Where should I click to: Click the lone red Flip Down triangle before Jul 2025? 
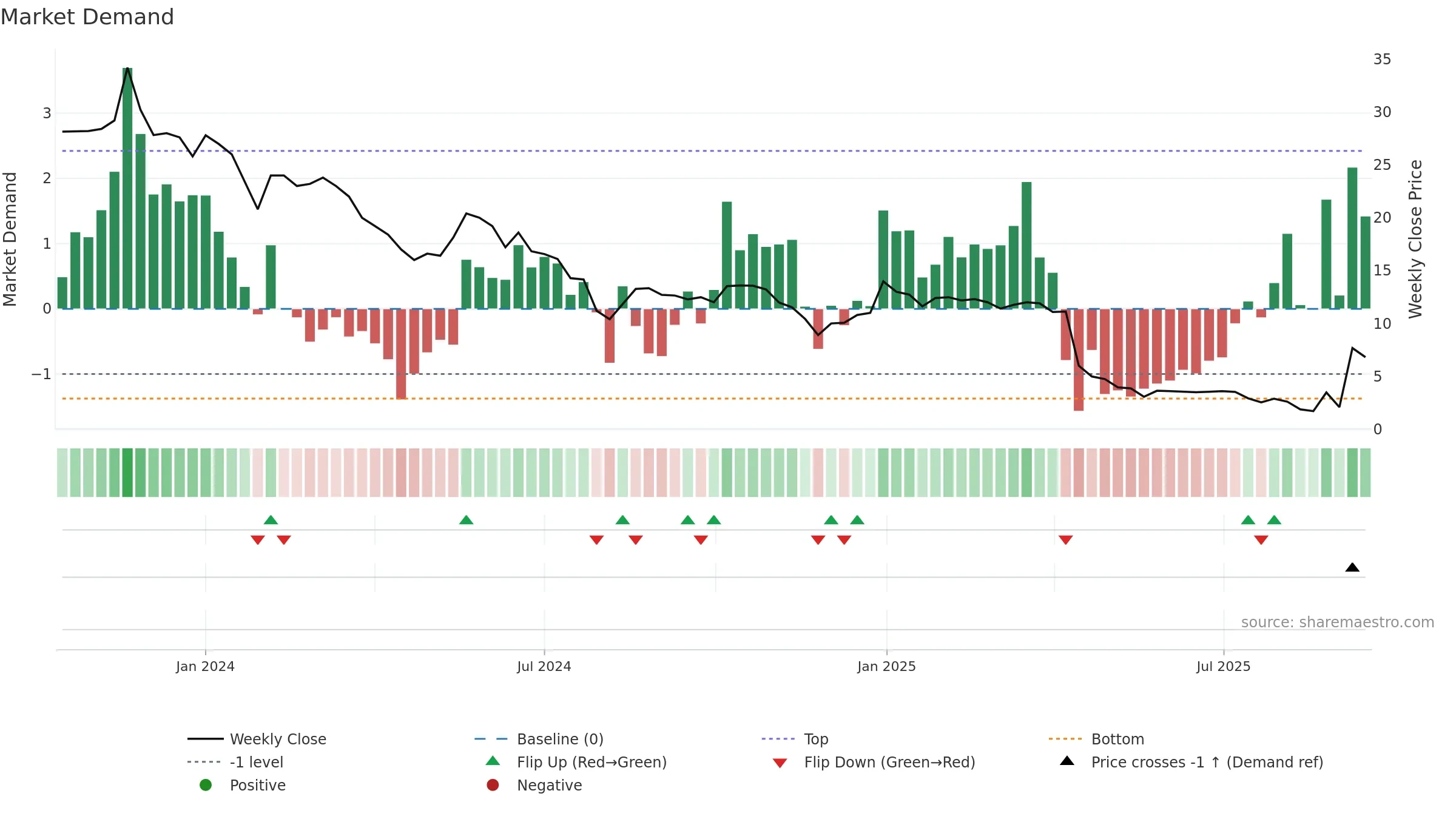[1065, 539]
